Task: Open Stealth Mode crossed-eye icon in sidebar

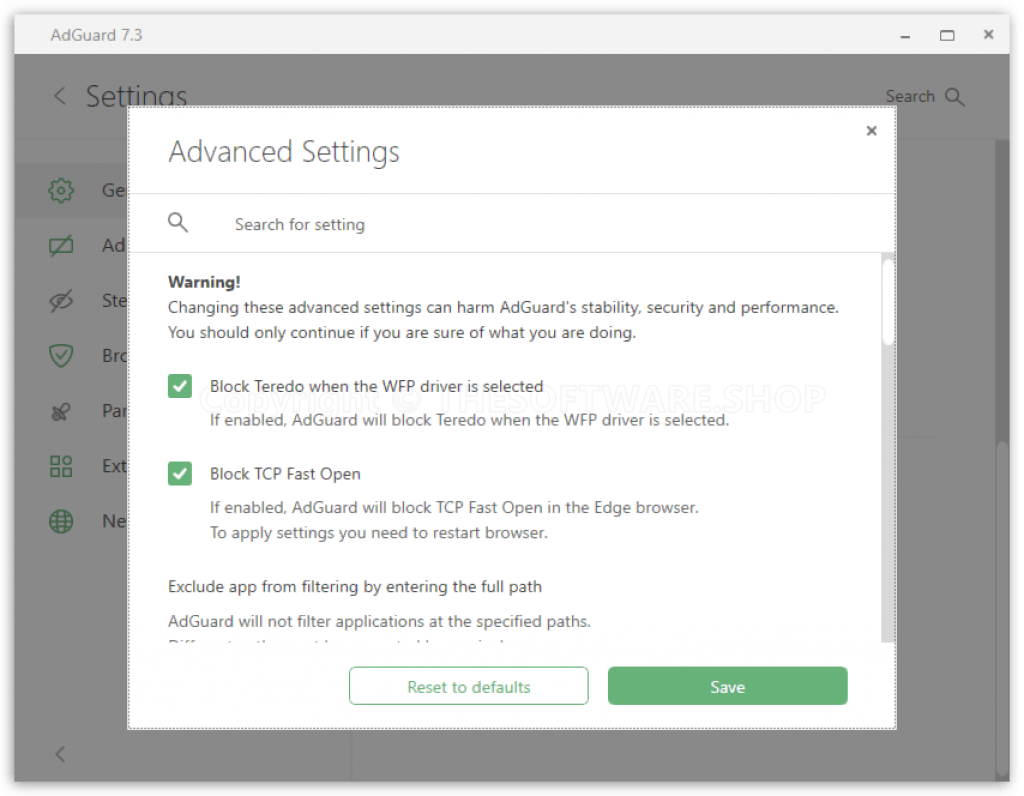Action: 61,301
